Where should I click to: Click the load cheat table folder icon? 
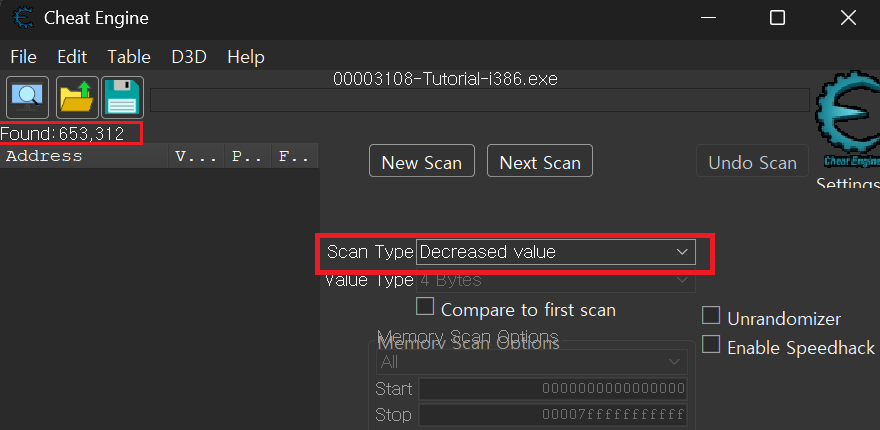[76, 97]
